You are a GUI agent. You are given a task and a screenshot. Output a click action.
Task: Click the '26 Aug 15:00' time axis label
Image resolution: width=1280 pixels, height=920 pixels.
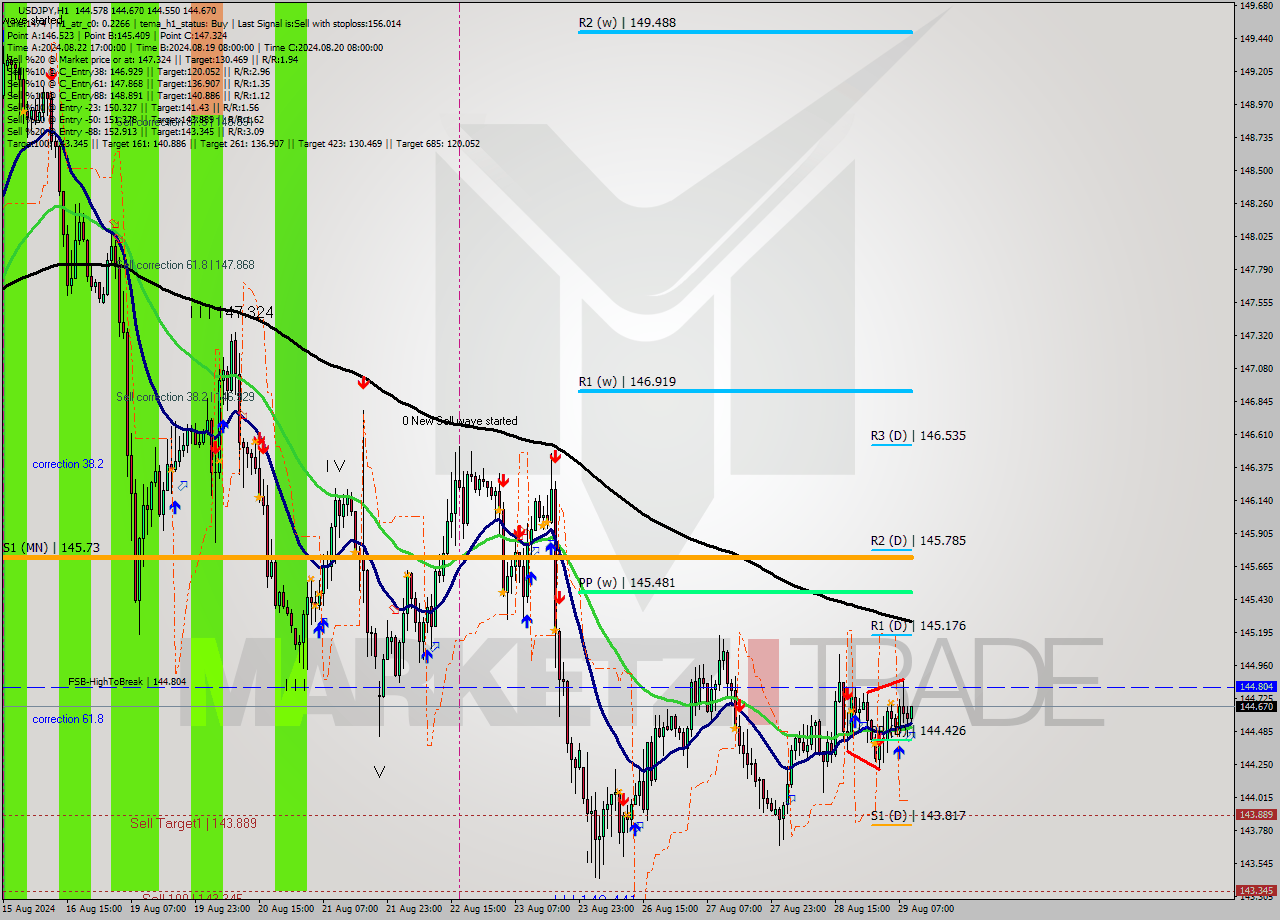tap(672, 909)
